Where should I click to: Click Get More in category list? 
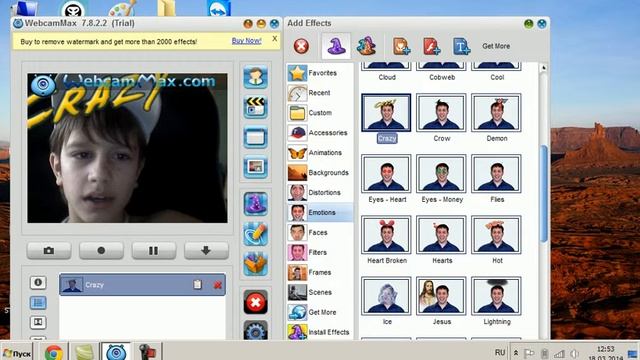pyautogui.click(x=320, y=312)
